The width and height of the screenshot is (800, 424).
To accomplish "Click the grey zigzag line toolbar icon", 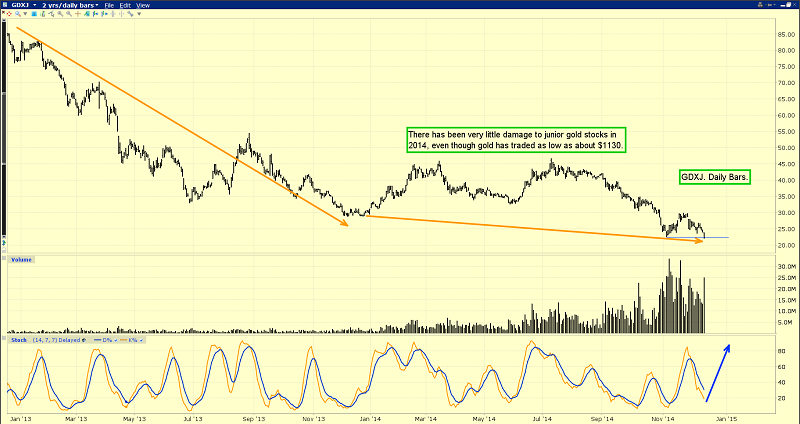I will click(130, 14).
